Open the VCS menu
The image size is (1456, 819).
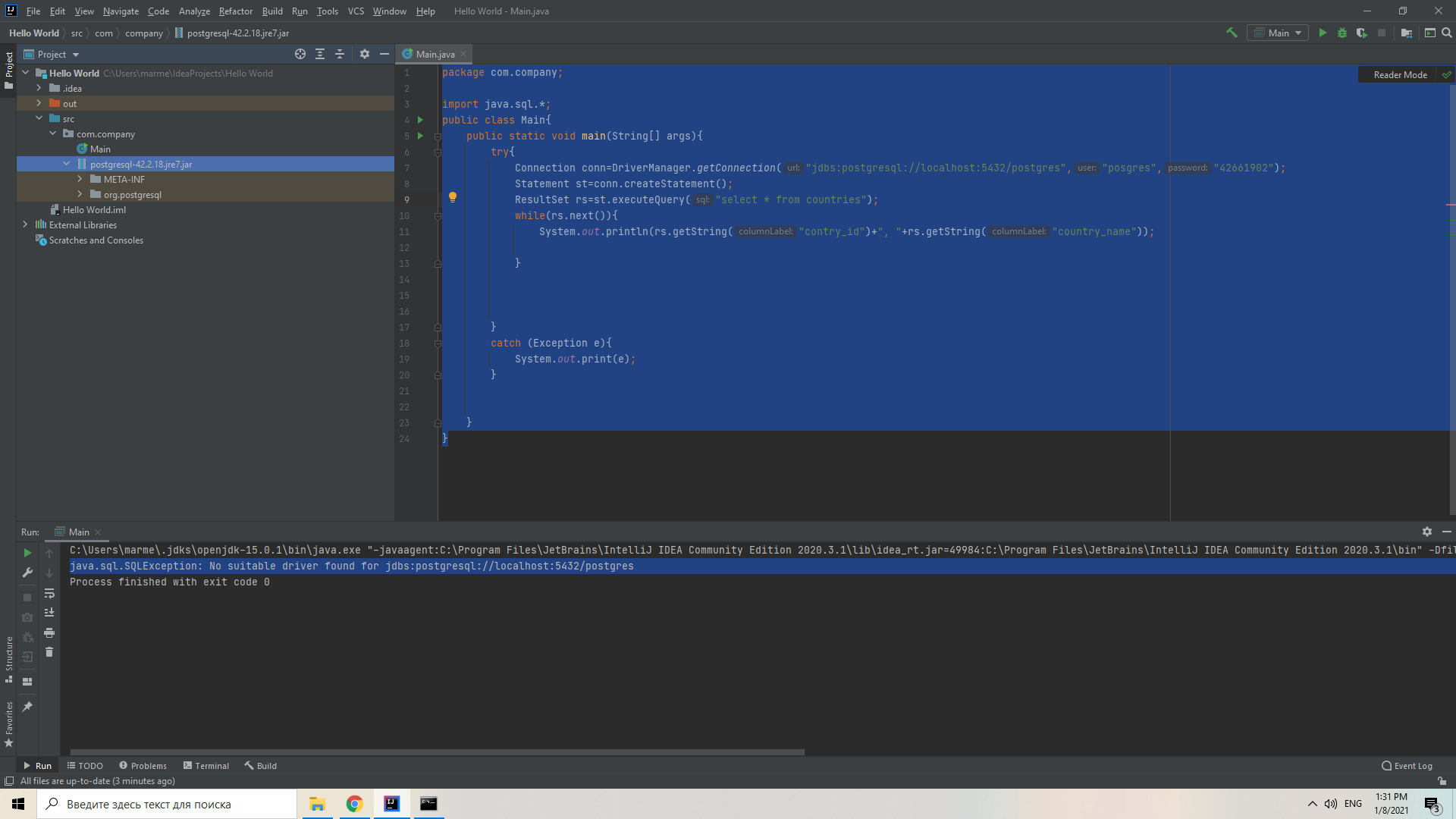tap(356, 11)
